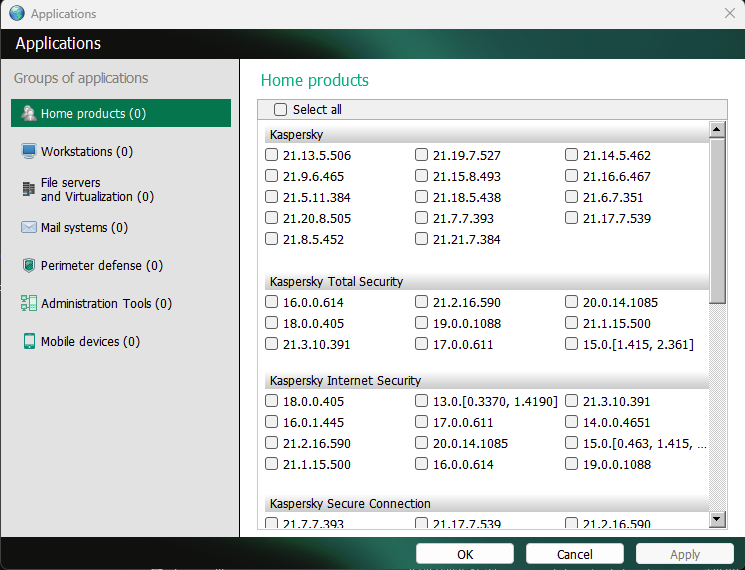Click the Apply button

[685, 554]
